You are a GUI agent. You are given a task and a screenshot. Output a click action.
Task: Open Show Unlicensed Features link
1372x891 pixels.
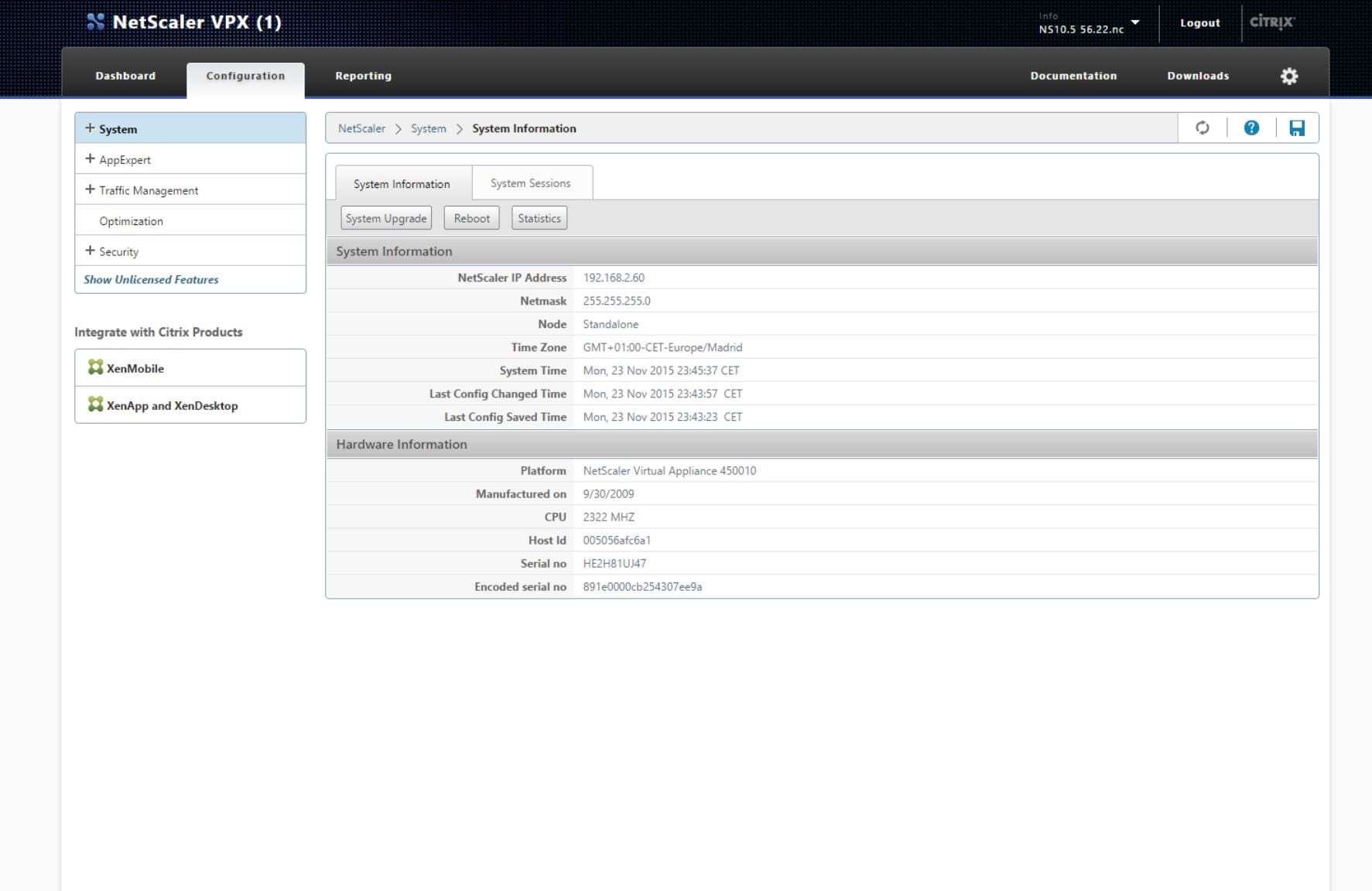pos(151,279)
